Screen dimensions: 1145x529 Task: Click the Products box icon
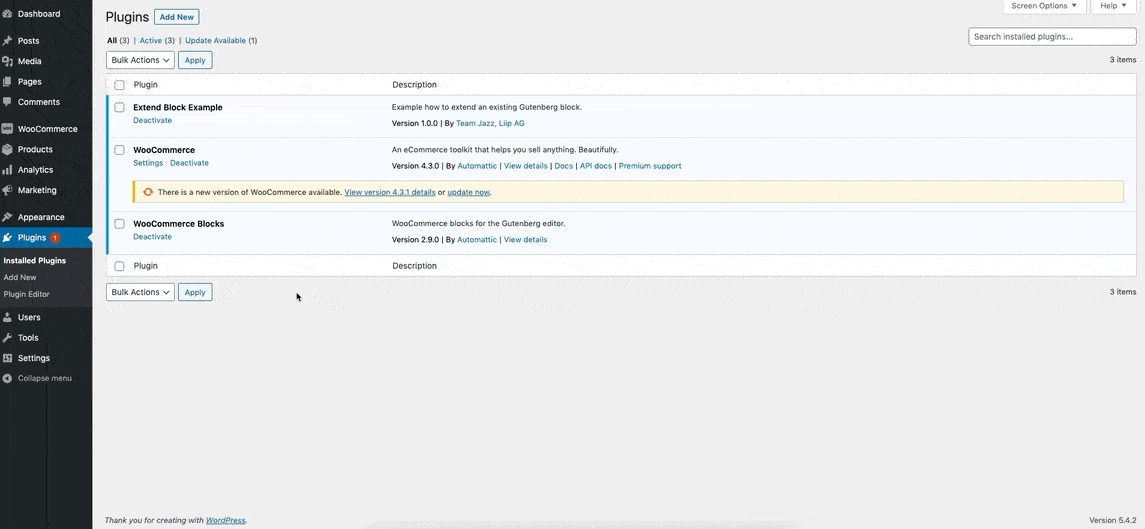click(7, 149)
